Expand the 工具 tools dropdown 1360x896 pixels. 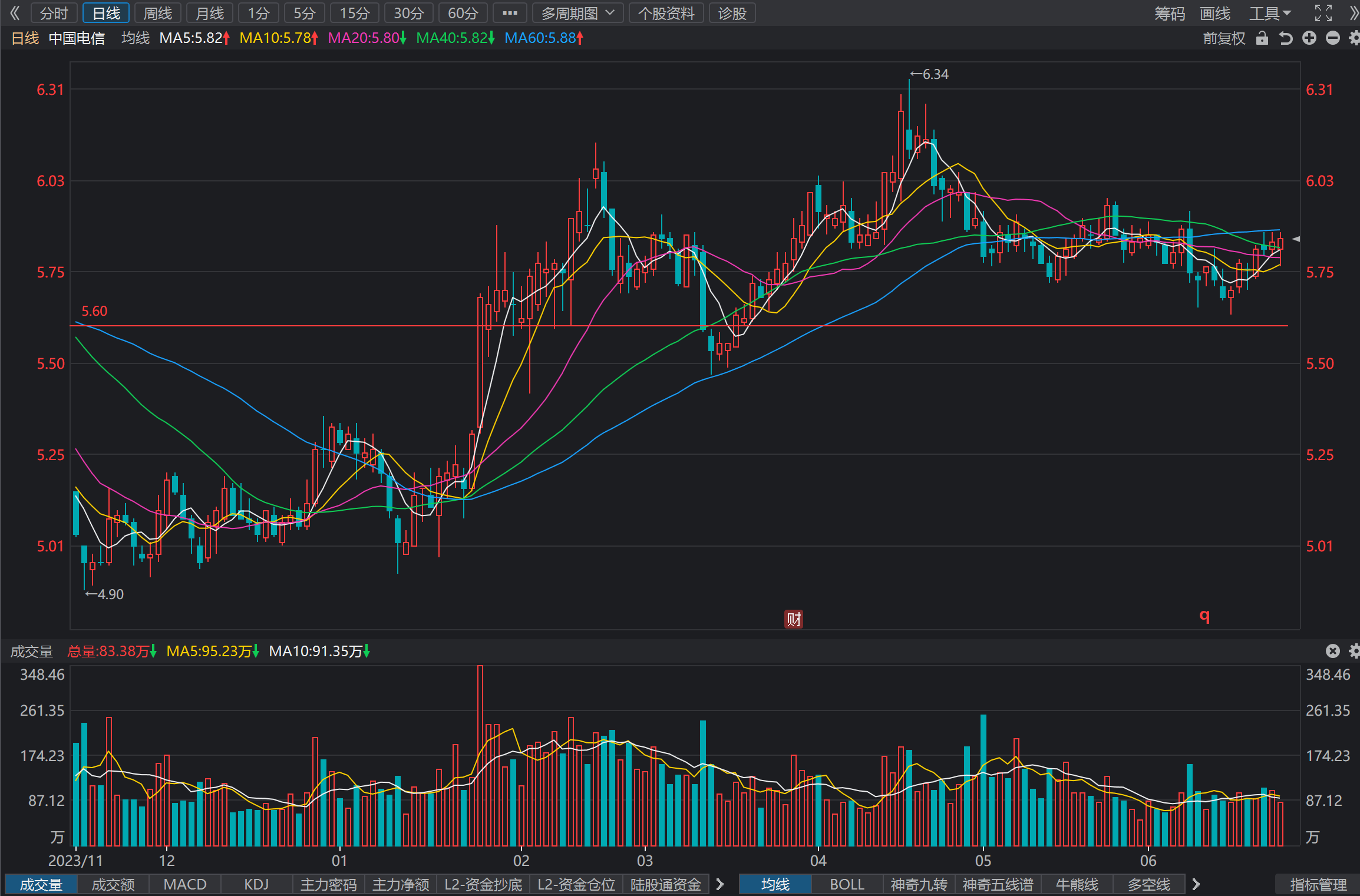[x=1270, y=13]
